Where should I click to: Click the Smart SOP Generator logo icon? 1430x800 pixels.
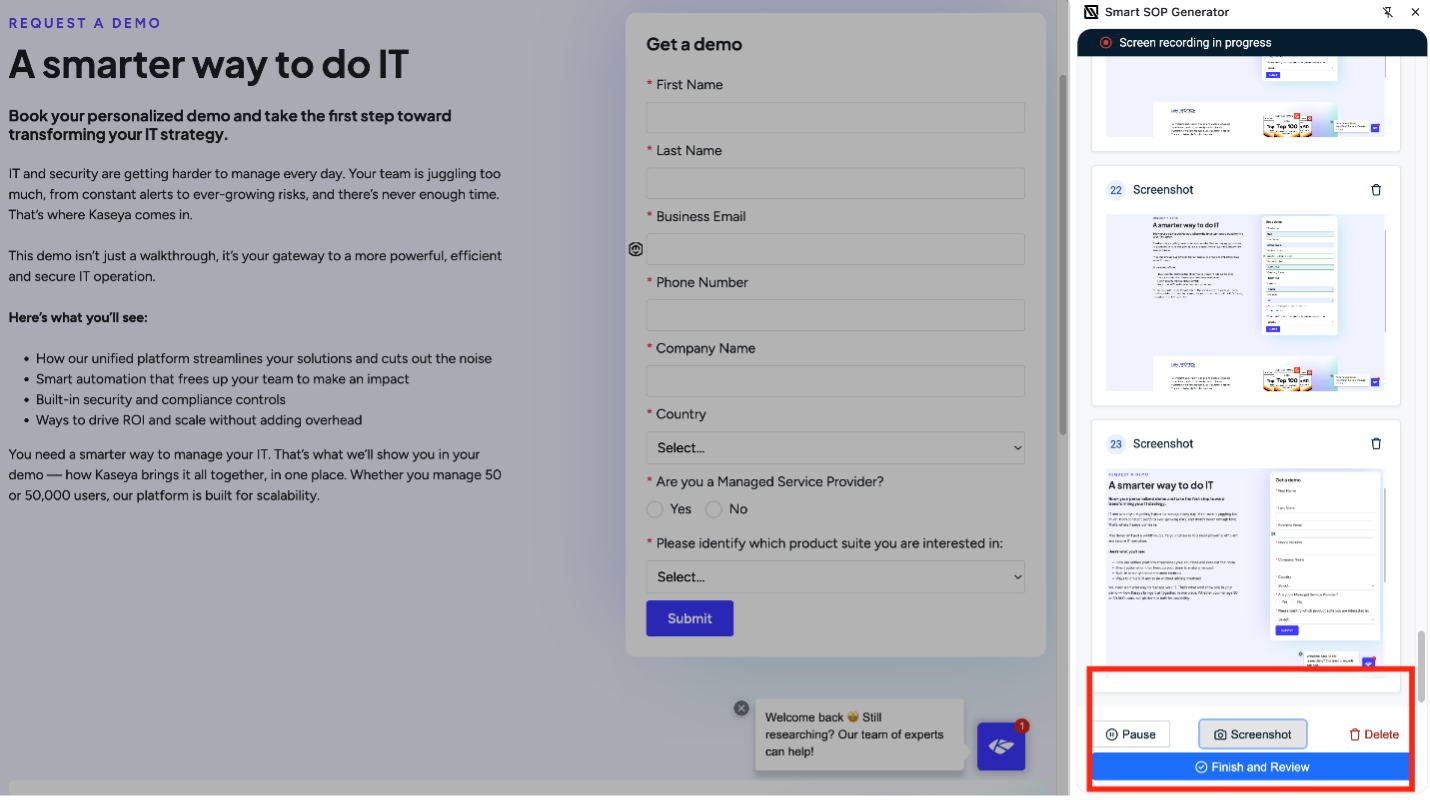pos(1091,12)
